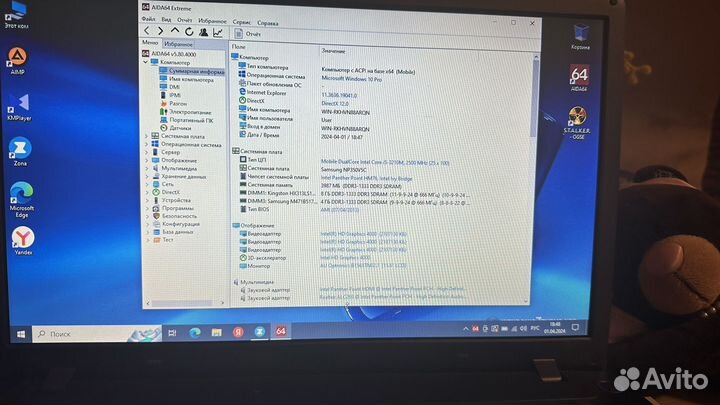Select Тест in the tree
The width and height of the screenshot is (720, 405).
tap(163, 240)
